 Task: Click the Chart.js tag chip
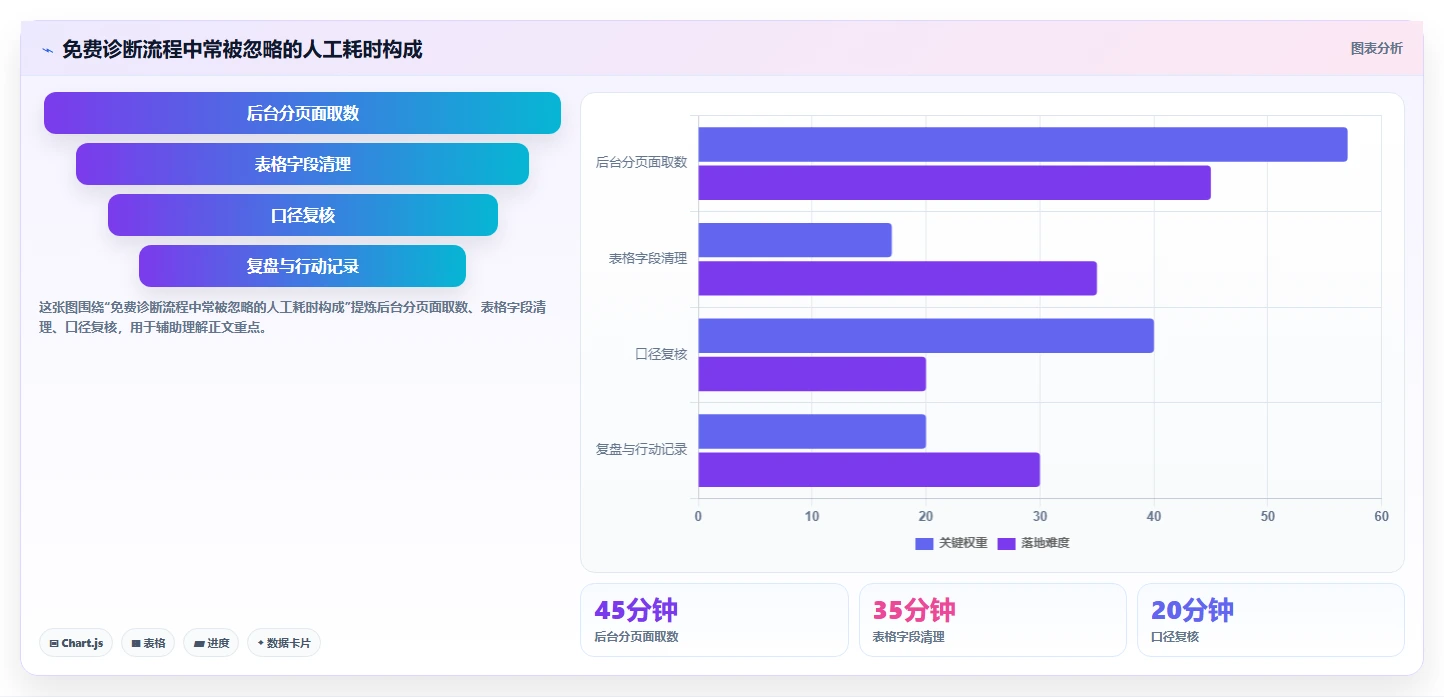click(76, 643)
